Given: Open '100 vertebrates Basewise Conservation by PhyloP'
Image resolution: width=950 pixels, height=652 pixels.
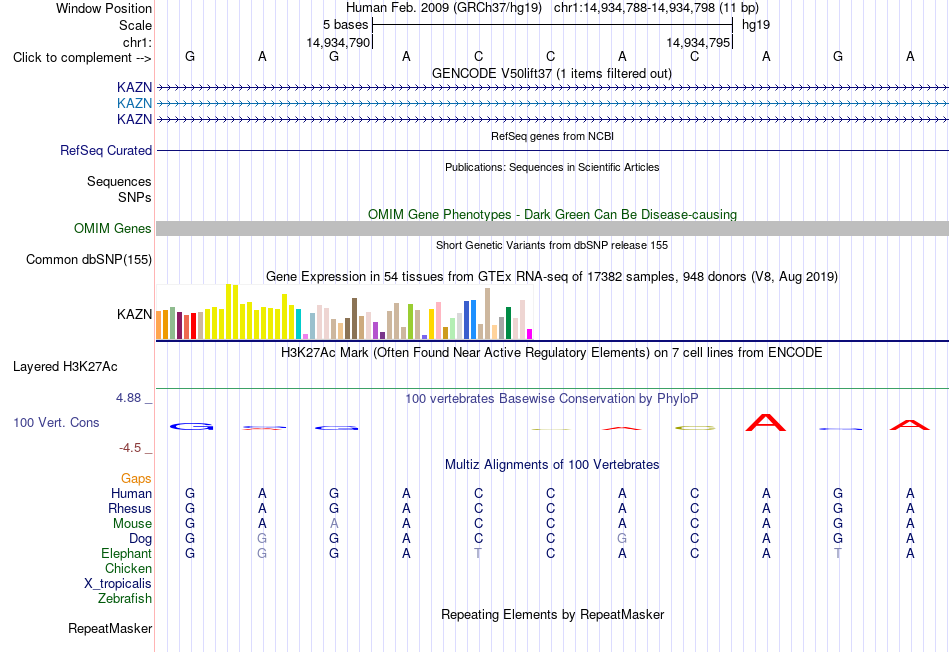Looking at the screenshot, I should click(x=551, y=398).
